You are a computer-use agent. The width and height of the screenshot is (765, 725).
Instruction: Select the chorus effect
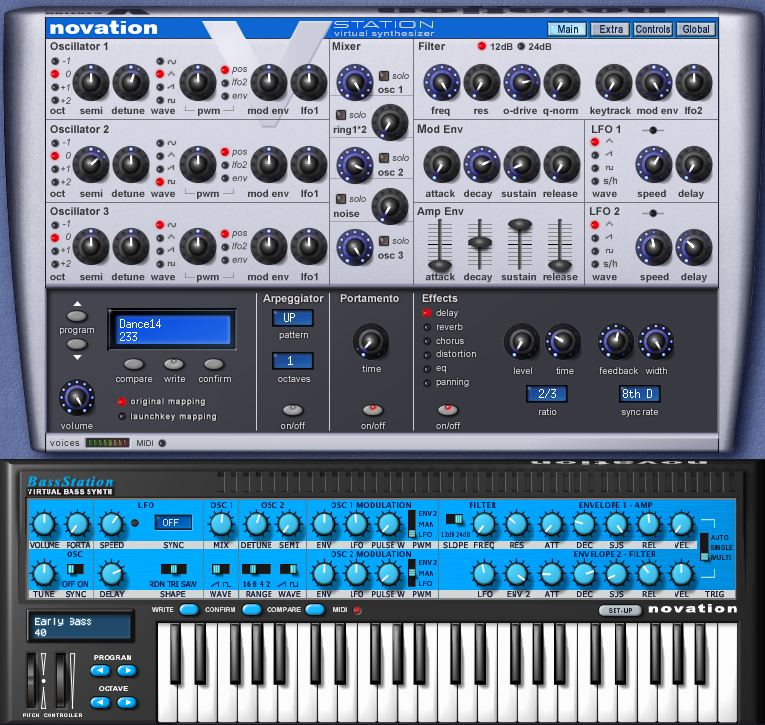click(x=427, y=341)
